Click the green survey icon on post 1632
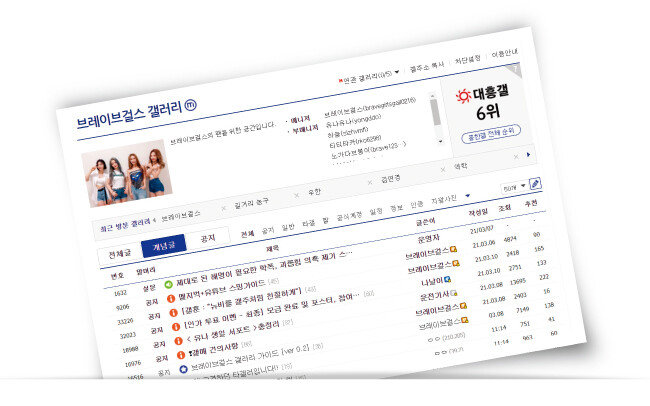 tap(168, 284)
